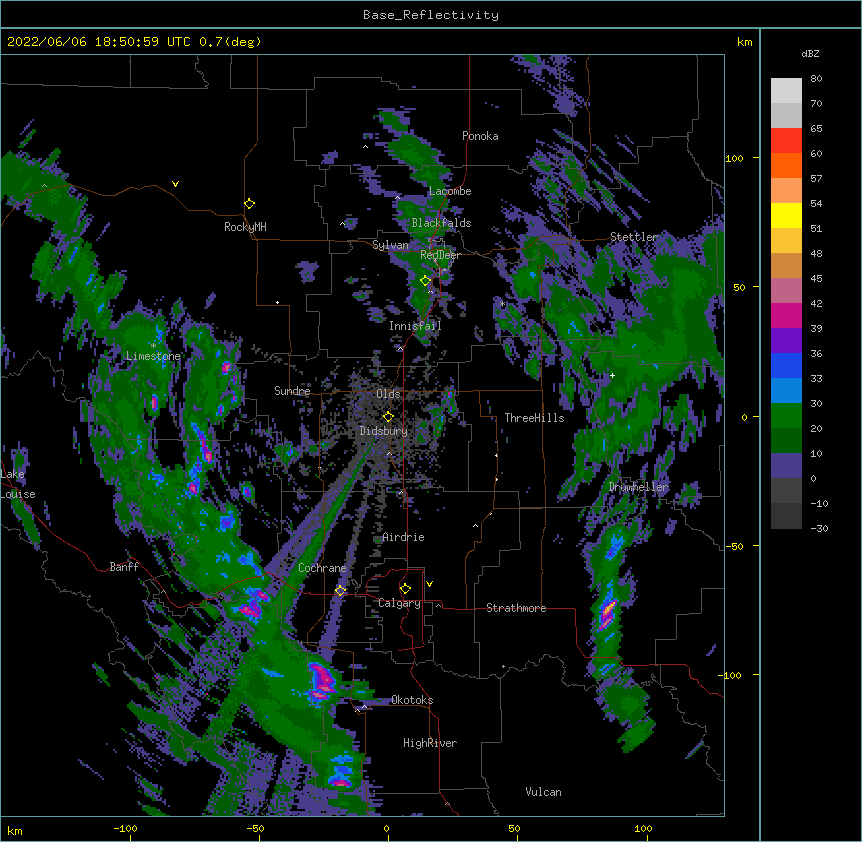Click the Sundre town label

[x=292, y=391]
